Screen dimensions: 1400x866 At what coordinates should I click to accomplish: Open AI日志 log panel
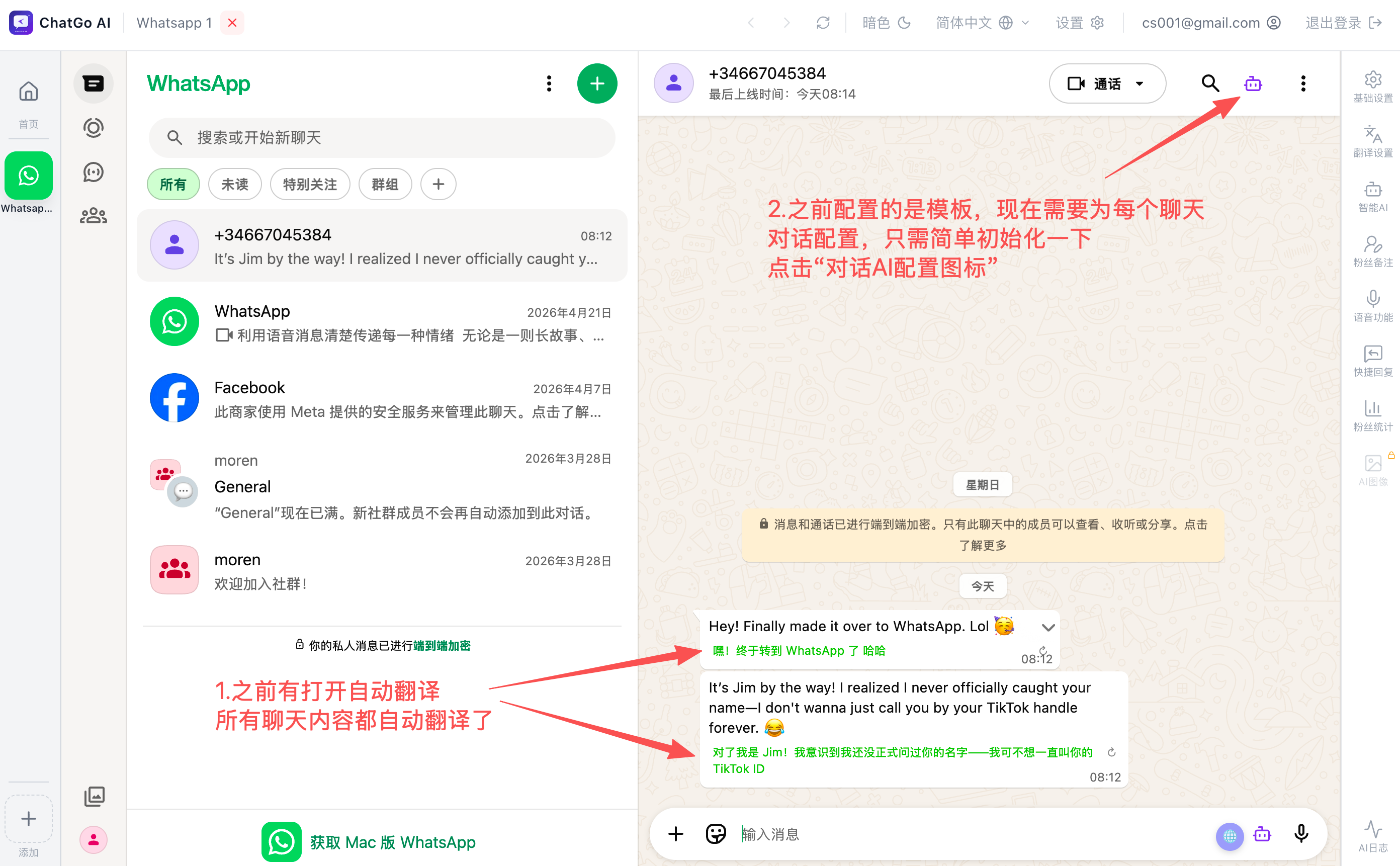(x=1372, y=836)
